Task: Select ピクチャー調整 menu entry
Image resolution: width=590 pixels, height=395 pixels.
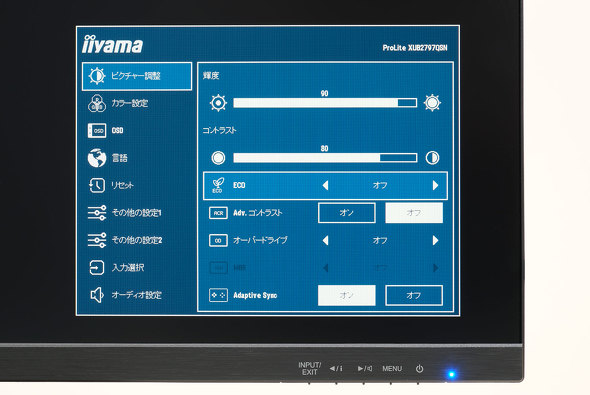Action: click(x=137, y=76)
